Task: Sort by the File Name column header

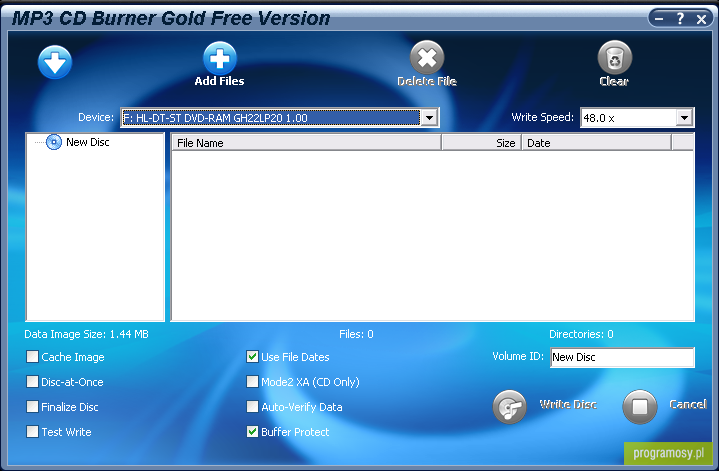Action: [x=306, y=143]
